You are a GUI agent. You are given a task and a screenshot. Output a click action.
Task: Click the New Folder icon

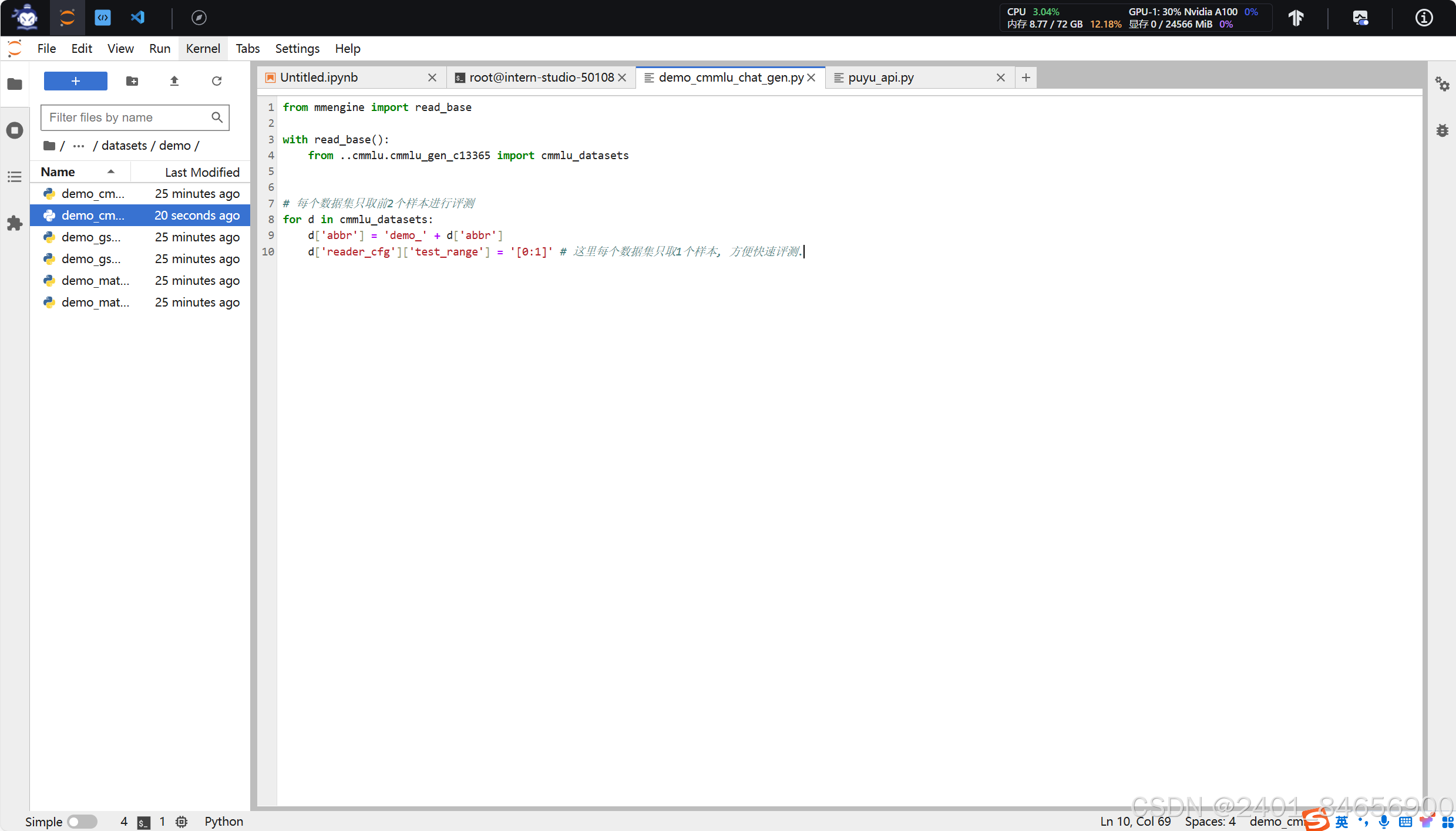click(x=132, y=81)
